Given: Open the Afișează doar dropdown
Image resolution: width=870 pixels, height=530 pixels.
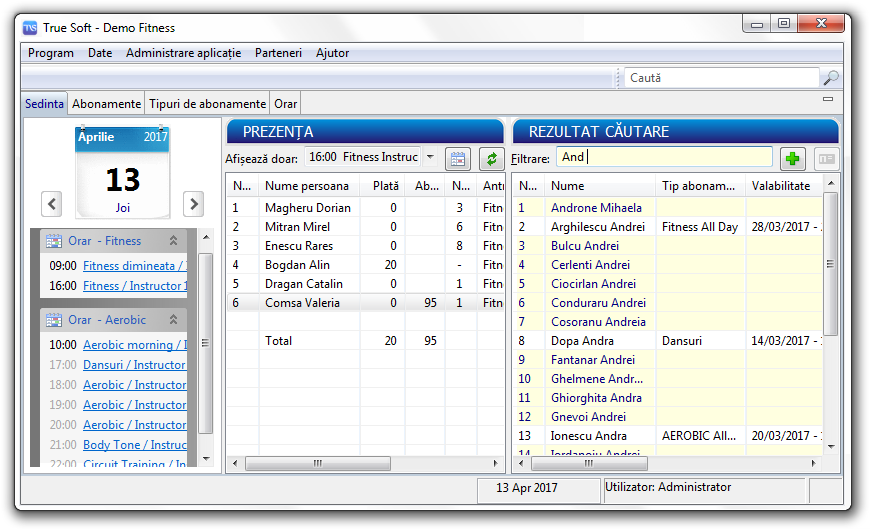Looking at the screenshot, I should 429,157.
